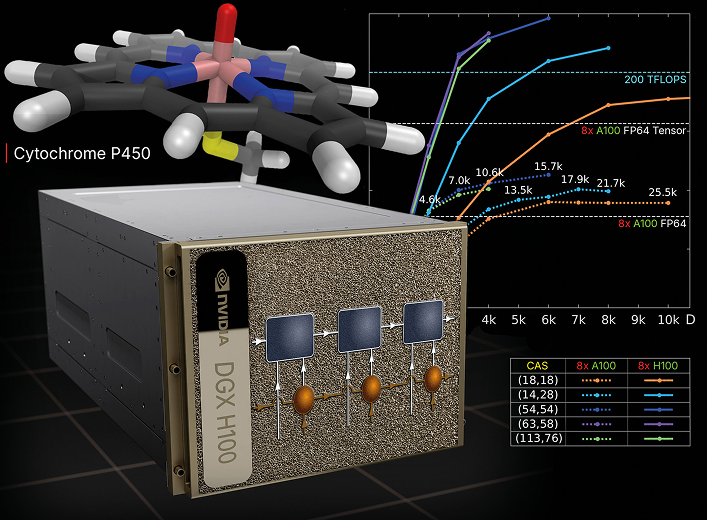Click the "15.7k" data label on the chart
This screenshot has width=707, height=520.
pos(548,166)
